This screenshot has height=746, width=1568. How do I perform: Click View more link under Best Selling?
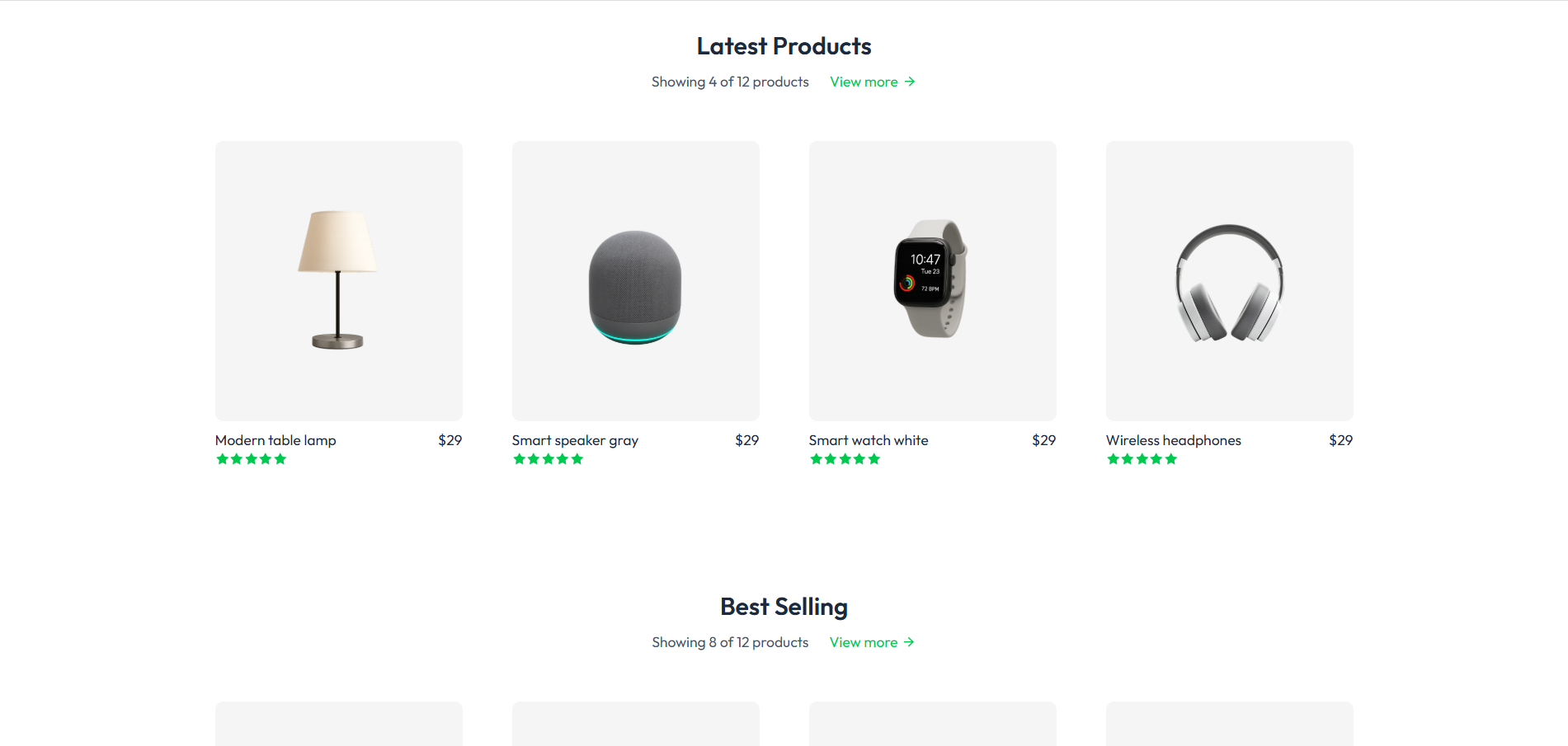pyautogui.click(x=863, y=643)
